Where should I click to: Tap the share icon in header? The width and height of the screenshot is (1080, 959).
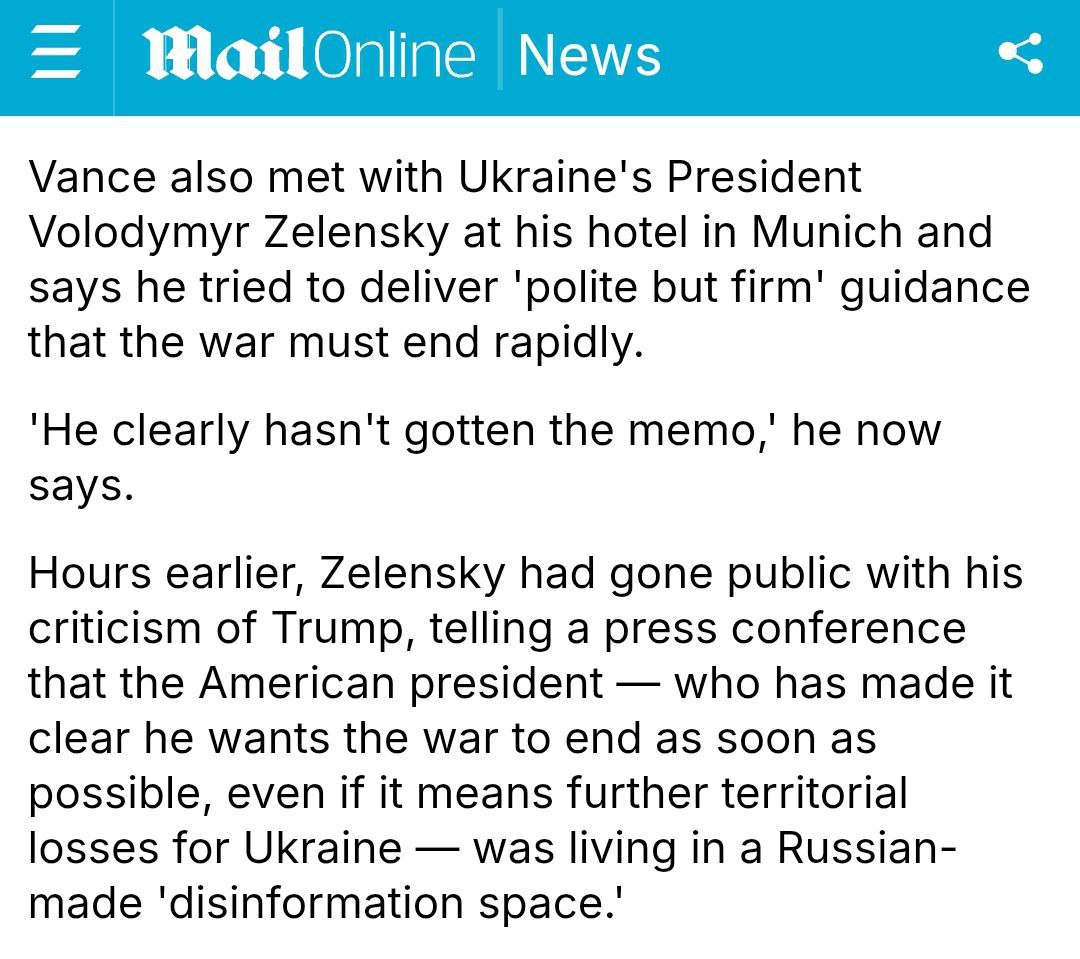(1021, 54)
